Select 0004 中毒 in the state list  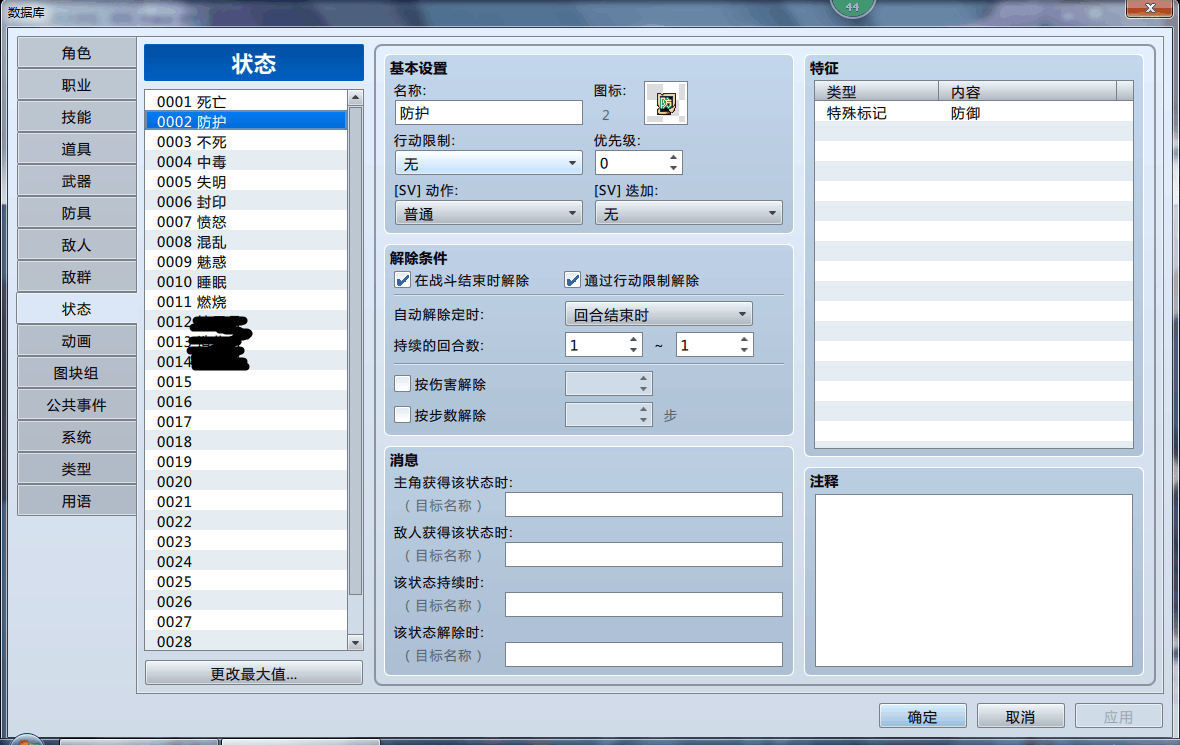coord(246,161)
